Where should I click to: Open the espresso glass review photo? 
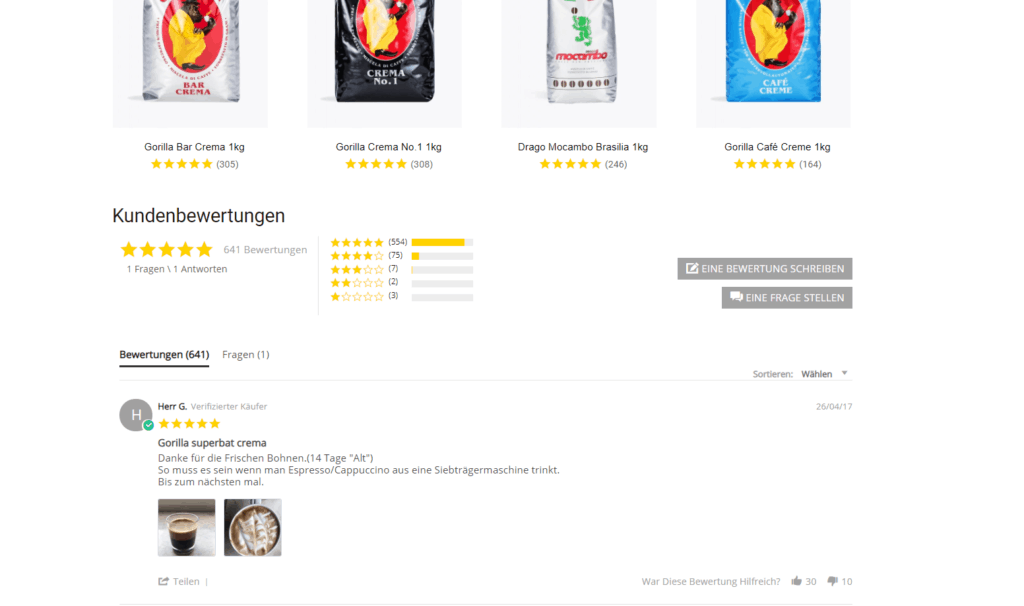(187, 528)
